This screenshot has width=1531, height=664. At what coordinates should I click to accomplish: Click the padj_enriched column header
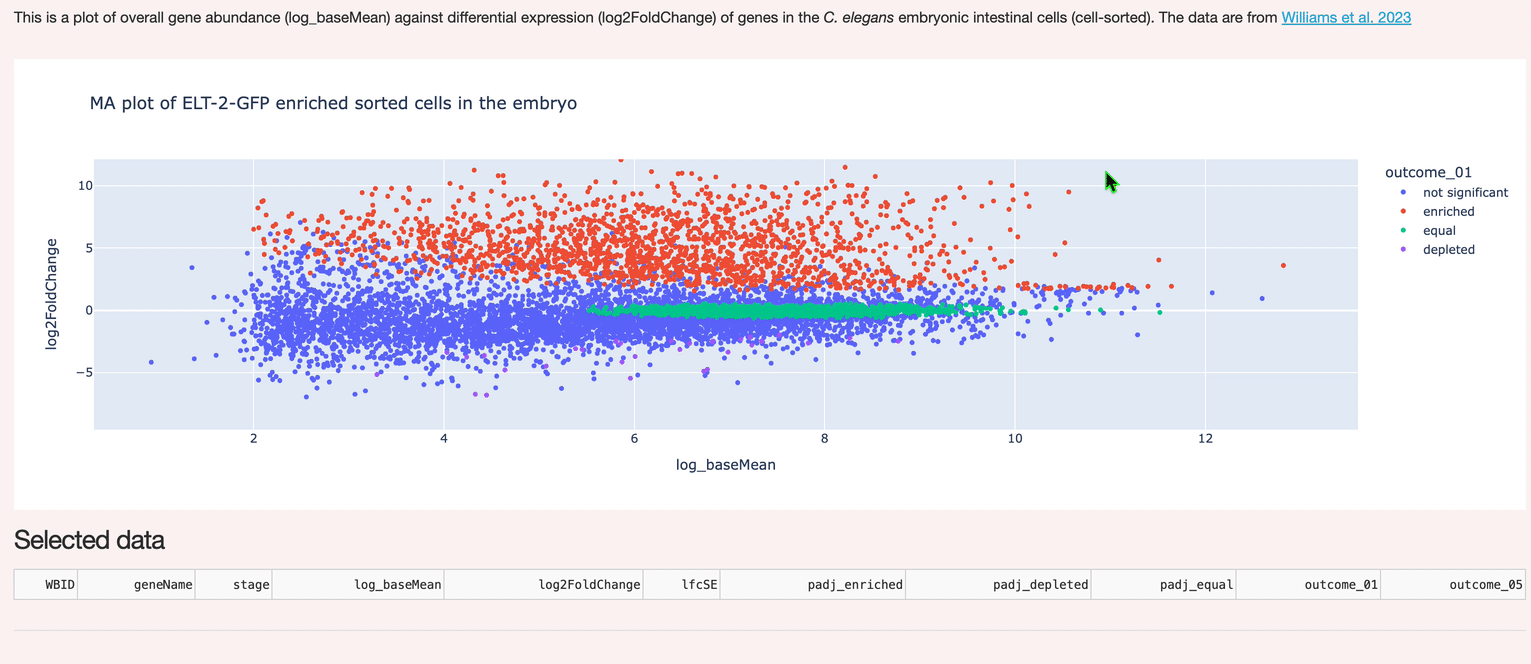(x=854, y=585)
